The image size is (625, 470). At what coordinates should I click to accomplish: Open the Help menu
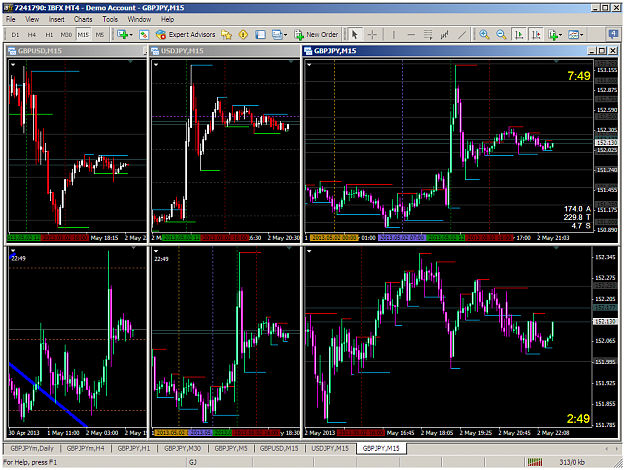pos(167,19)
